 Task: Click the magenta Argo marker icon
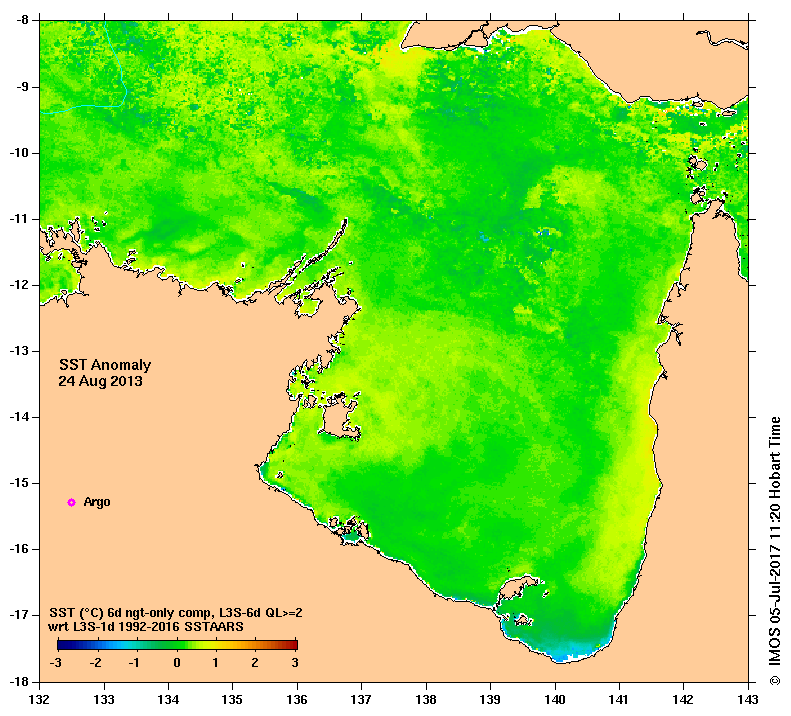point(72,502)
